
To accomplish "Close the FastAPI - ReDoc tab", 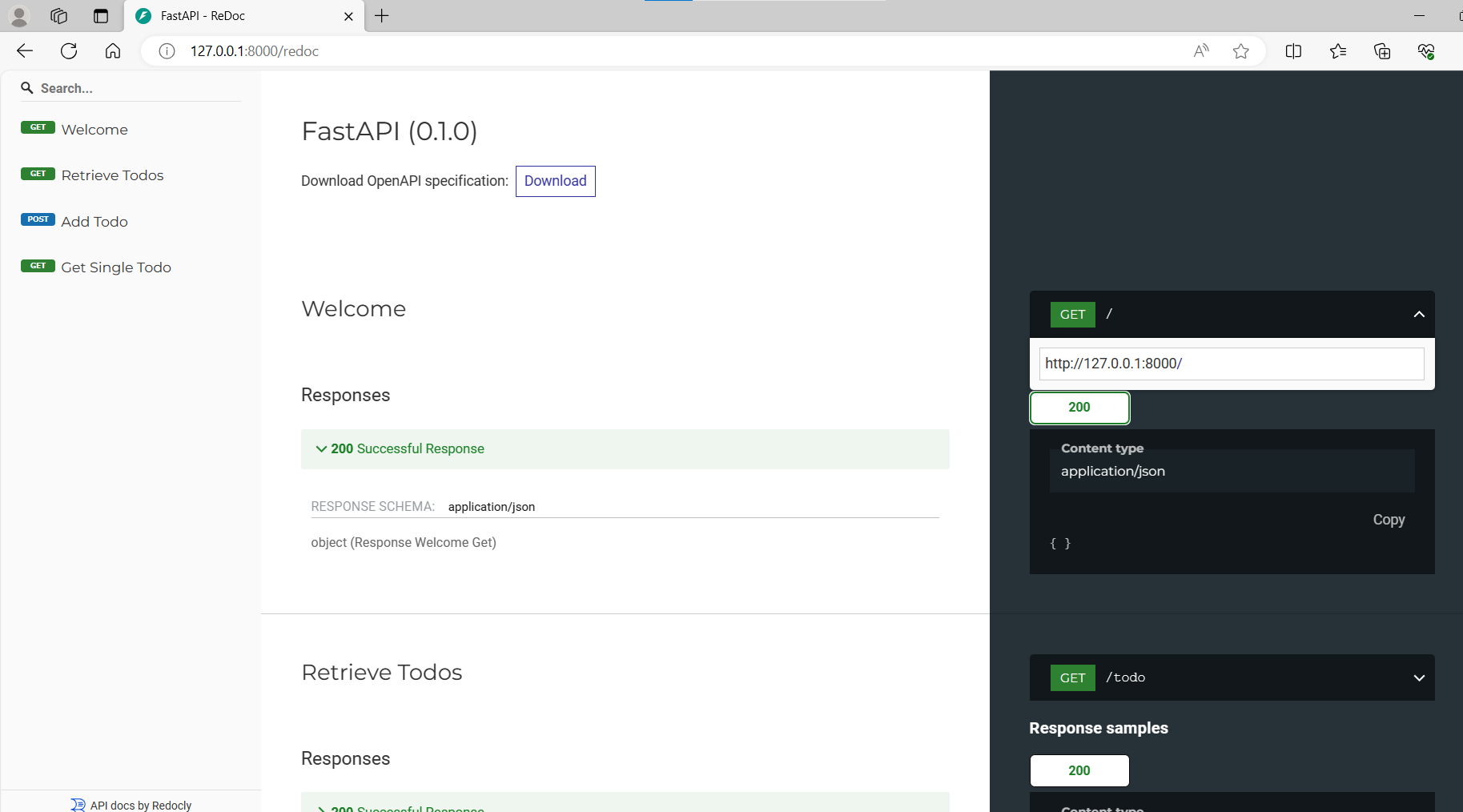I will point(348,16).
